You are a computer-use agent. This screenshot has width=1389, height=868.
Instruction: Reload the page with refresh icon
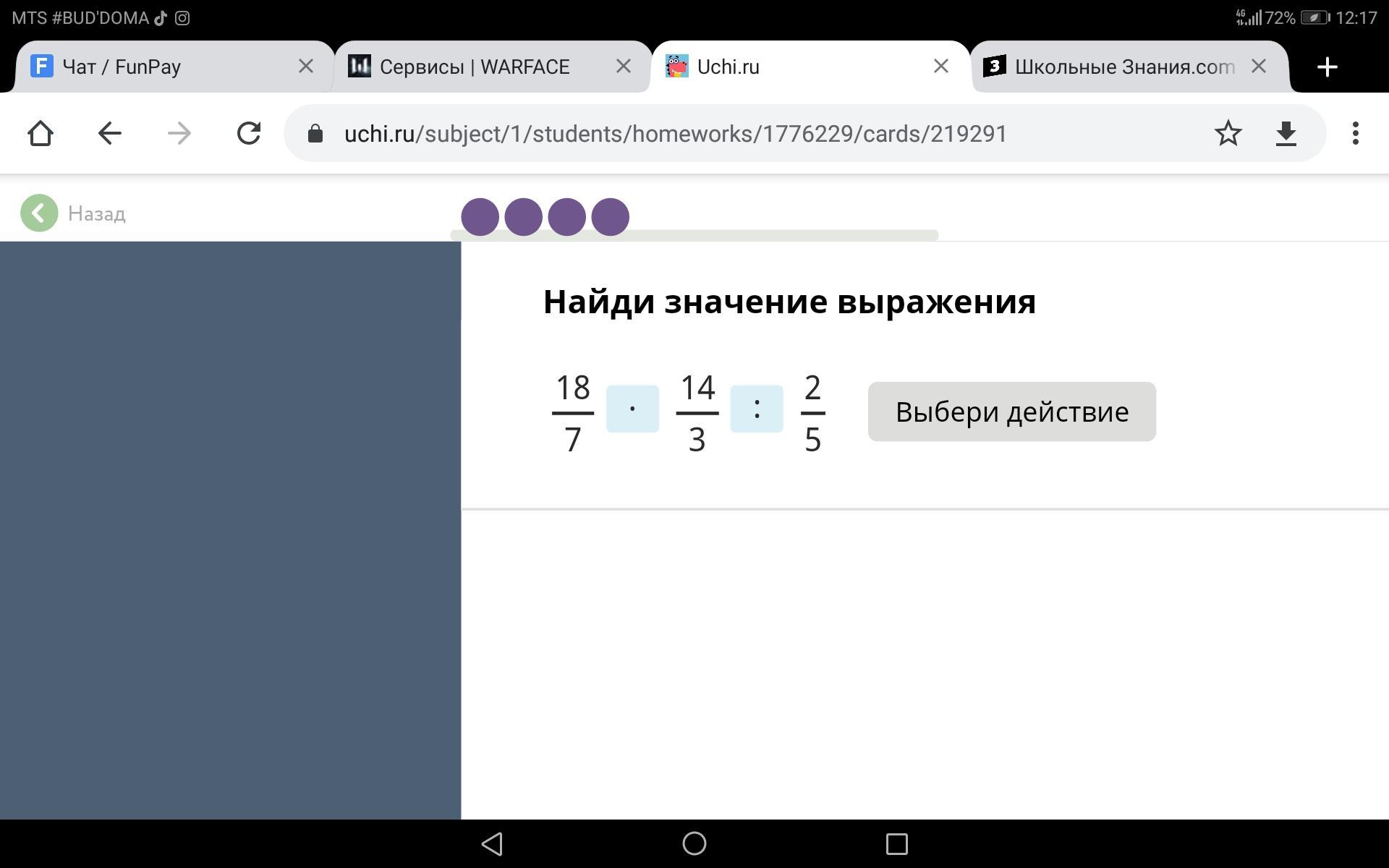pyautogui.click(x=249, y=133)
